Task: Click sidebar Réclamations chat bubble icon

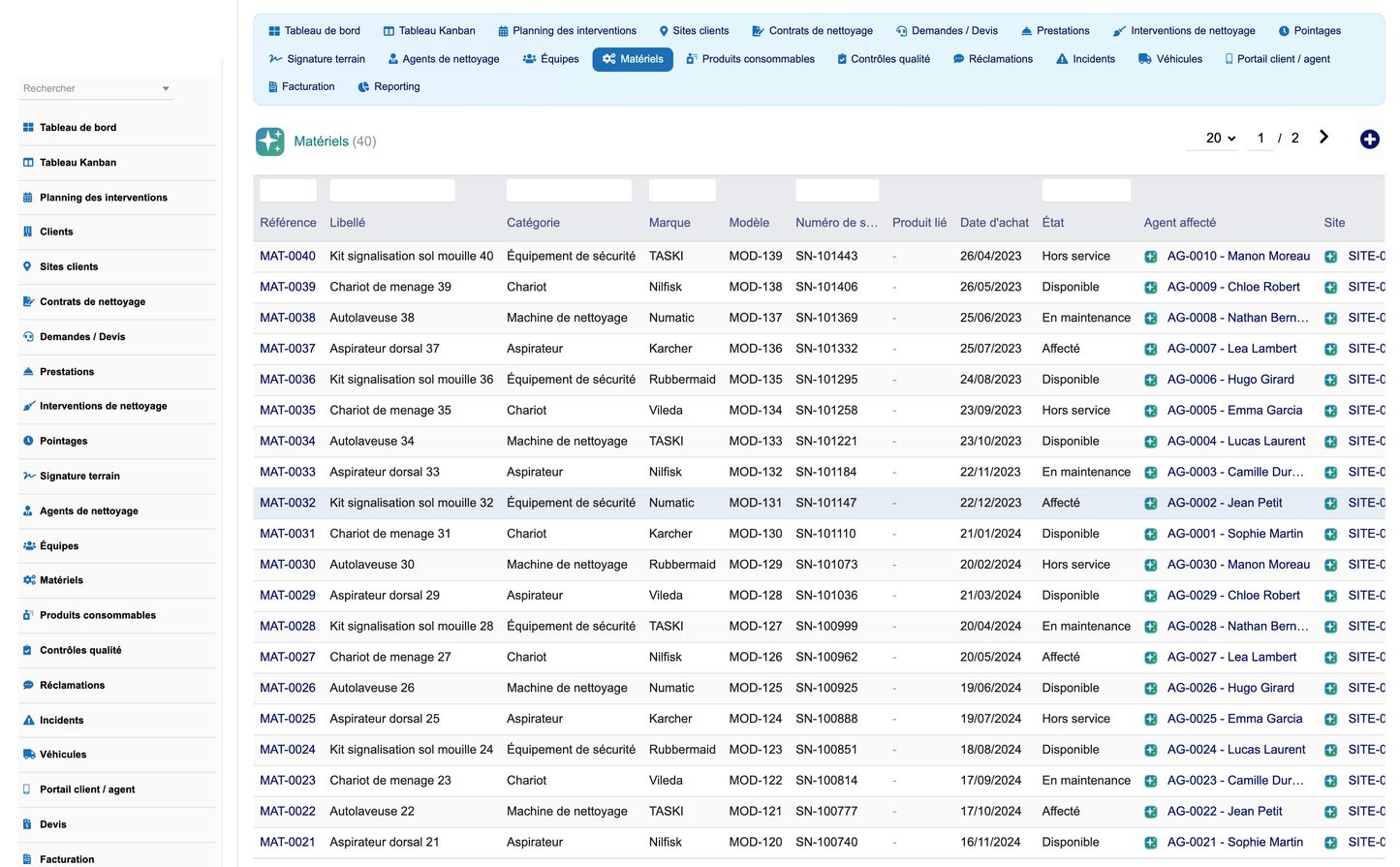Action: pos(28,686)
